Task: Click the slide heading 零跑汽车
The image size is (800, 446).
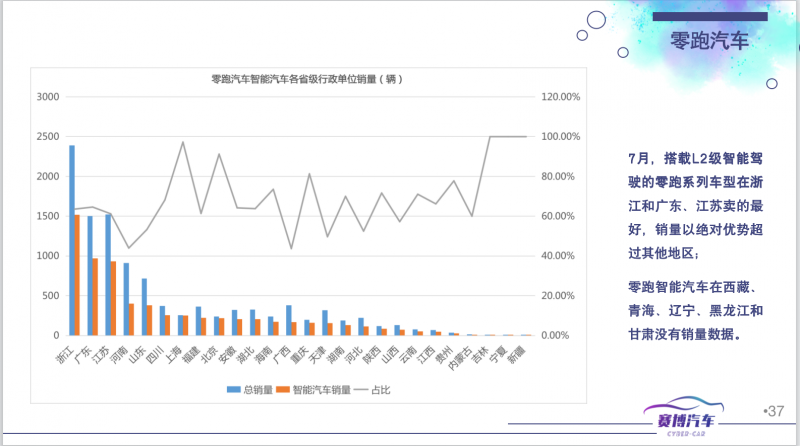Action: click(x=709, y=41)
